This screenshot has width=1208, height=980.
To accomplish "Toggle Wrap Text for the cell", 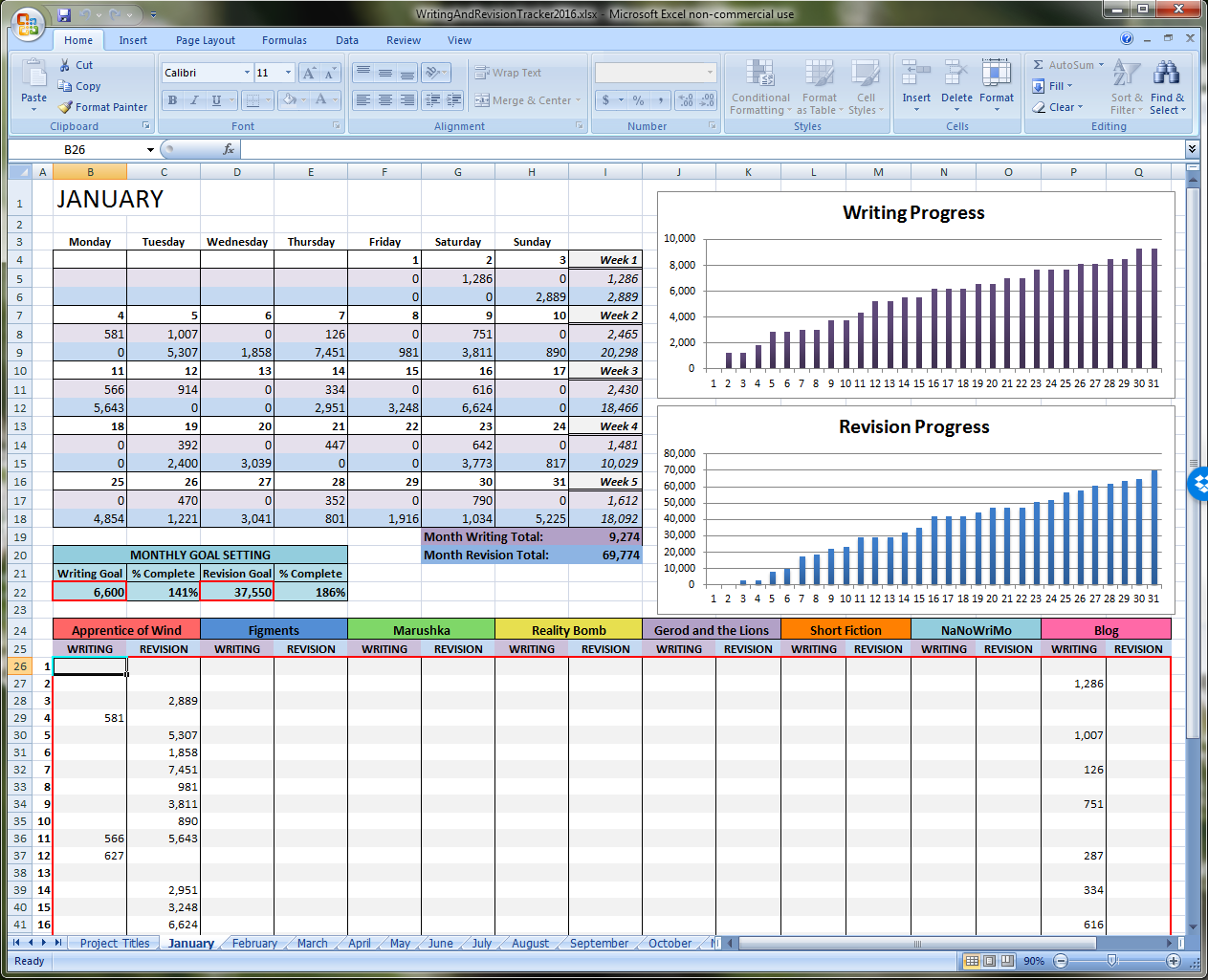I will 509,73.
